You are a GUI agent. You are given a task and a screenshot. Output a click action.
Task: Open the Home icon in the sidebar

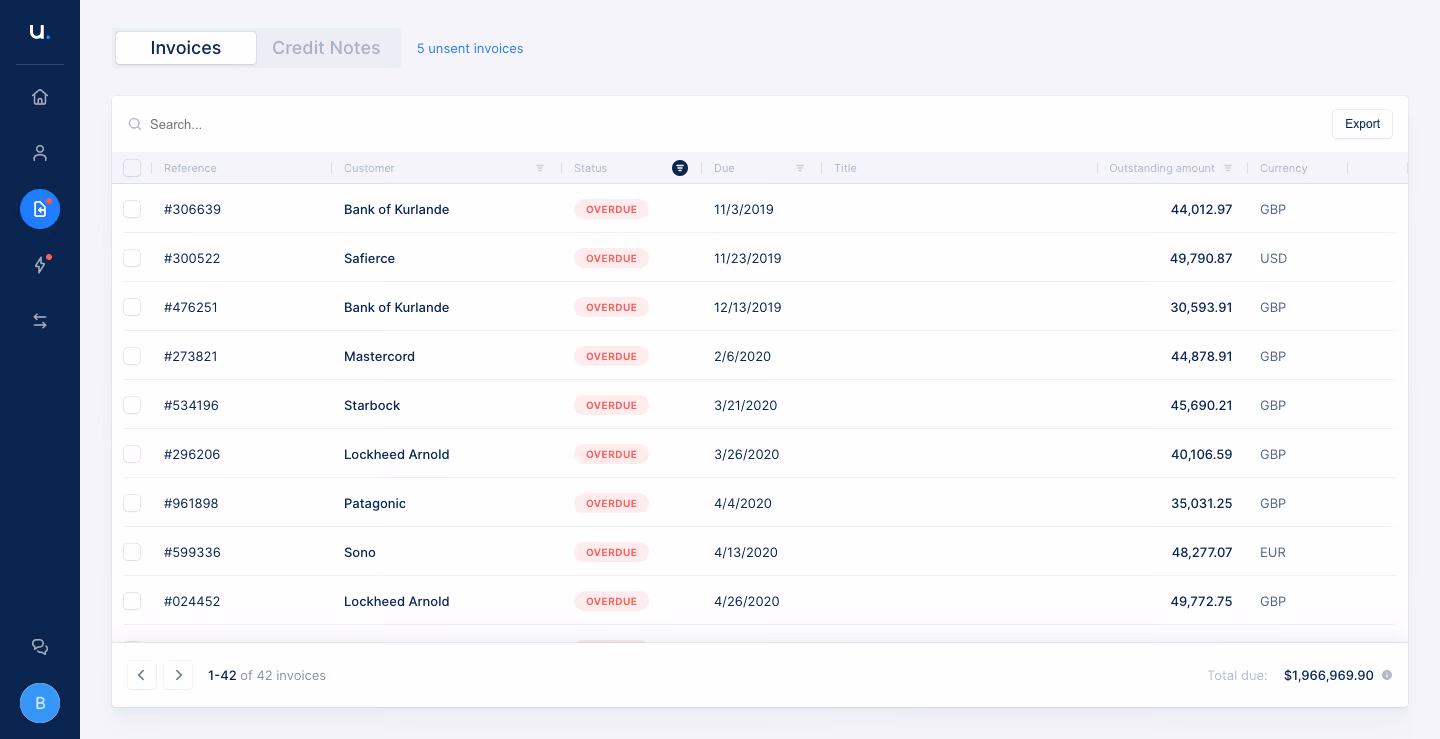pos(40,97)
